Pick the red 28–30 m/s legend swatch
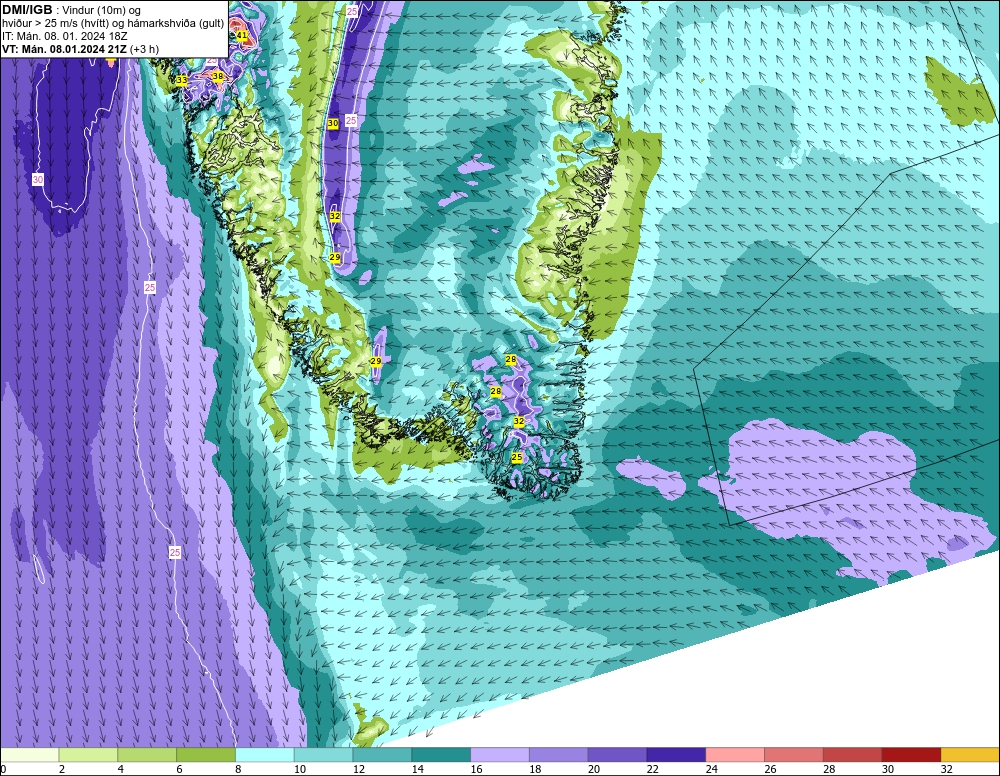 [853, 756]
